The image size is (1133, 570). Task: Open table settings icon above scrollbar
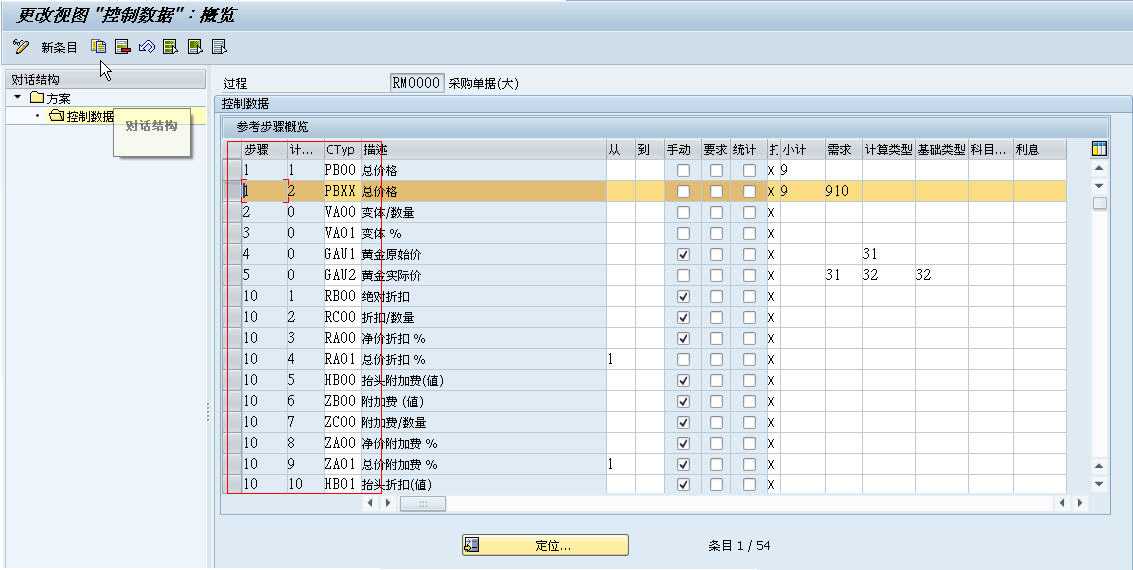click(1099, 149)
